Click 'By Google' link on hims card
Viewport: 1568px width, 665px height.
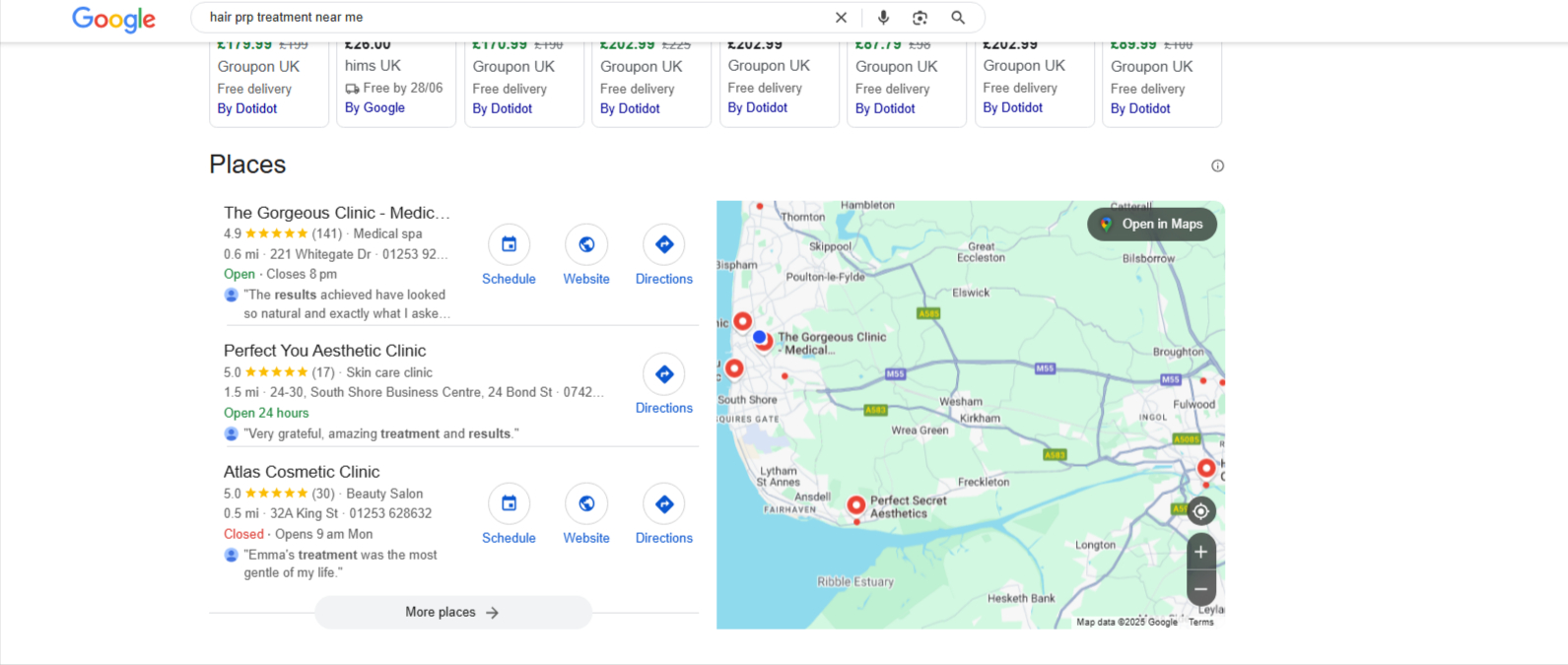coord(375,107)
